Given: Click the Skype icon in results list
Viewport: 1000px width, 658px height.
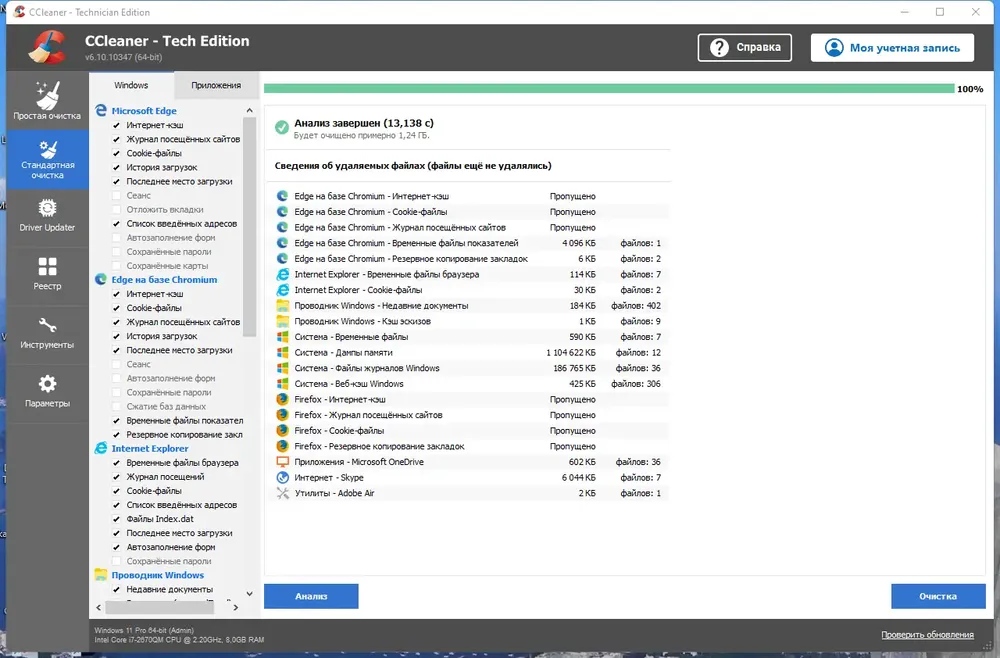Looking at the screenshot, I should 283,478.
